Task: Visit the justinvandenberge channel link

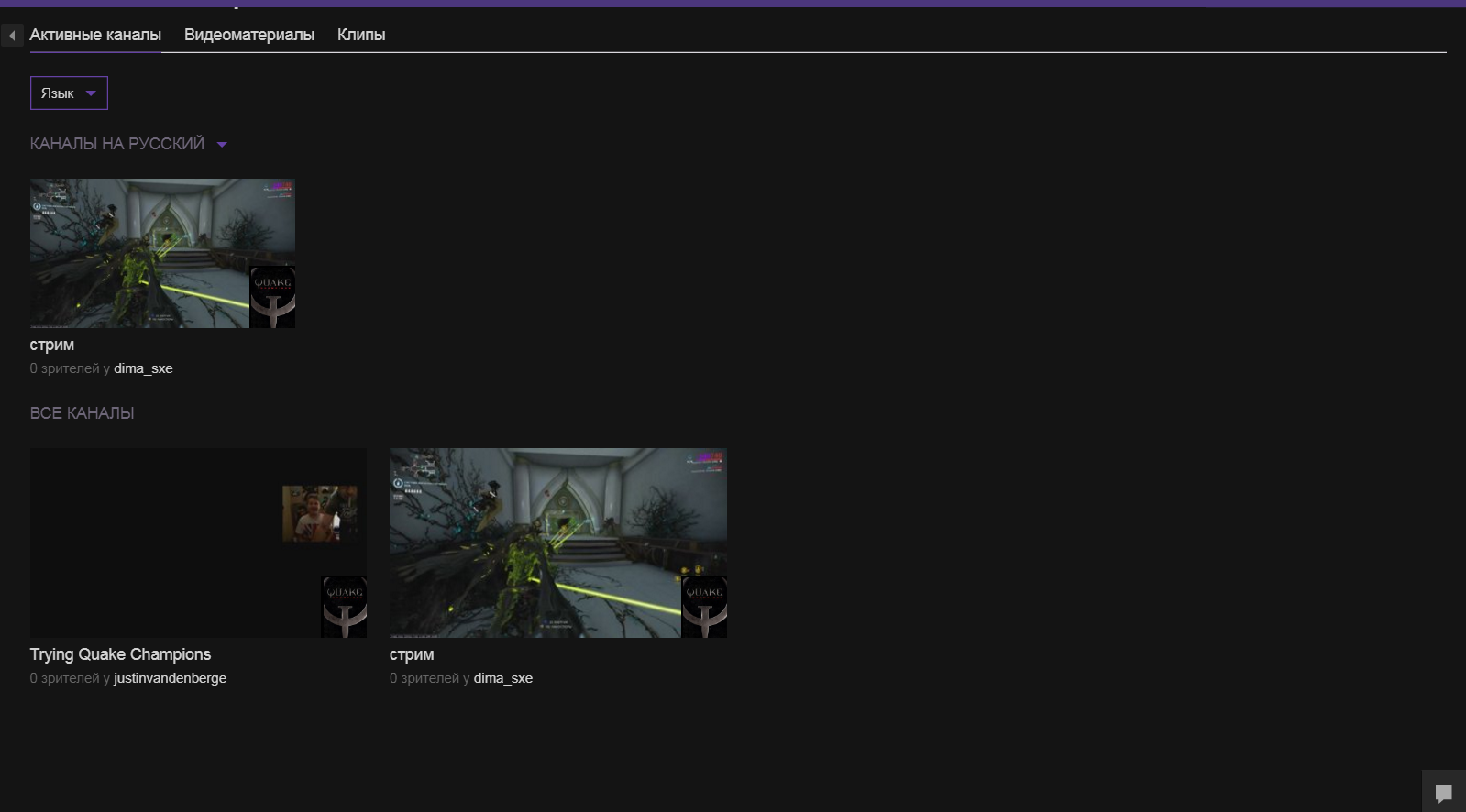Action: click(x=170, y=678)
